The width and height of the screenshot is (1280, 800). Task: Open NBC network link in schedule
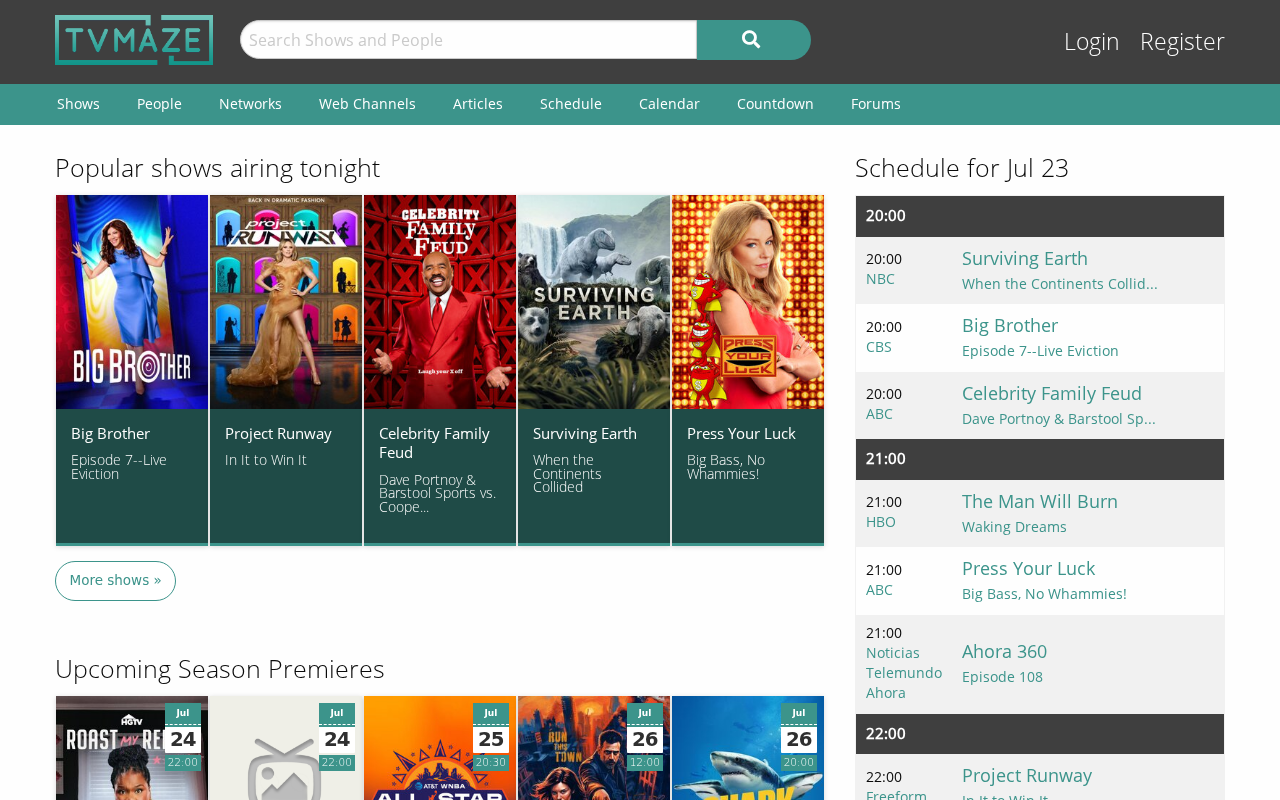(880, 279)
